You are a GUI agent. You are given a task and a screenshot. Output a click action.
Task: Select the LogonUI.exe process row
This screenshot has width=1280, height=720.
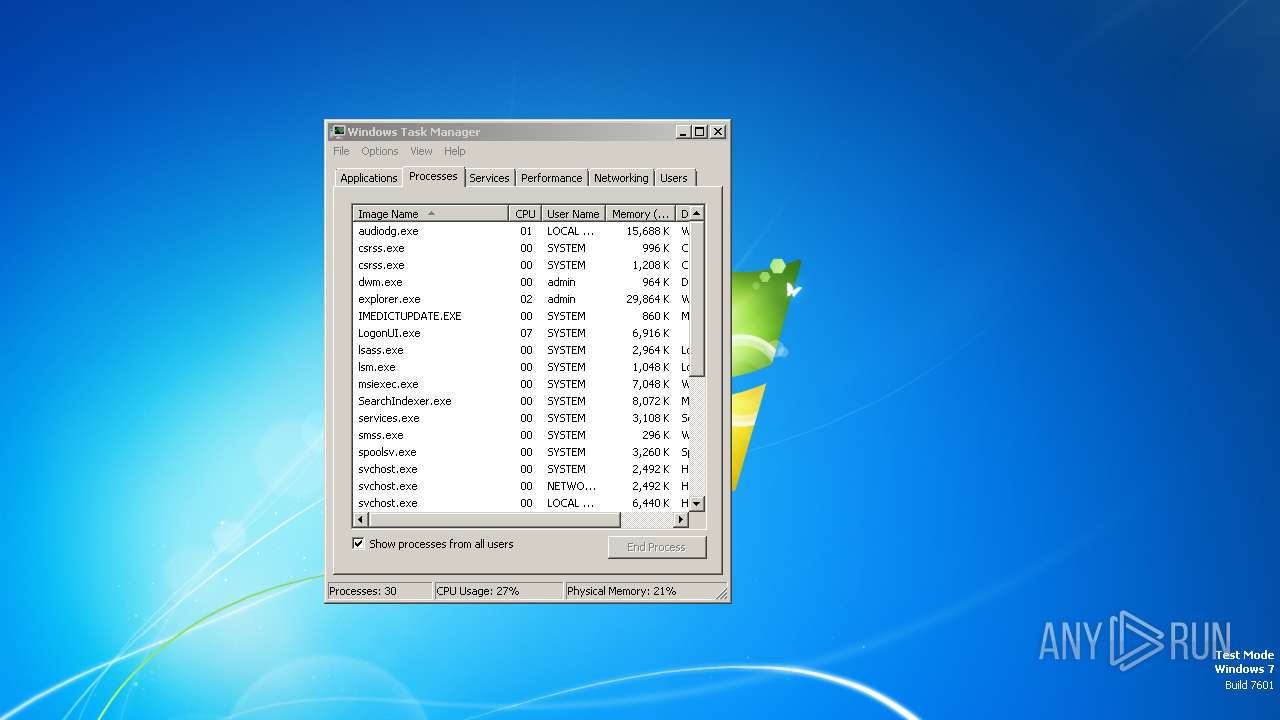(x=521, y=333)
